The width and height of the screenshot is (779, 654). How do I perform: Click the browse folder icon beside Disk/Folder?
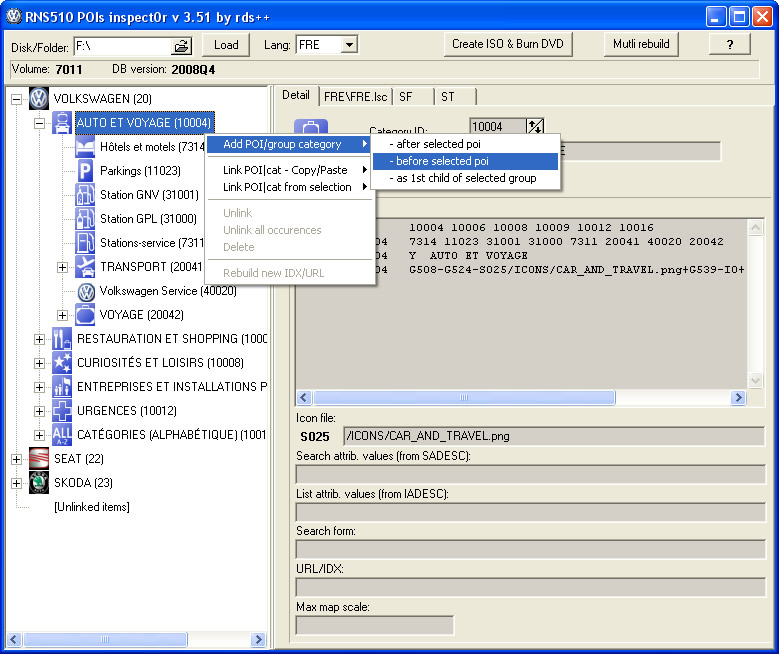(x=181, y=45)
